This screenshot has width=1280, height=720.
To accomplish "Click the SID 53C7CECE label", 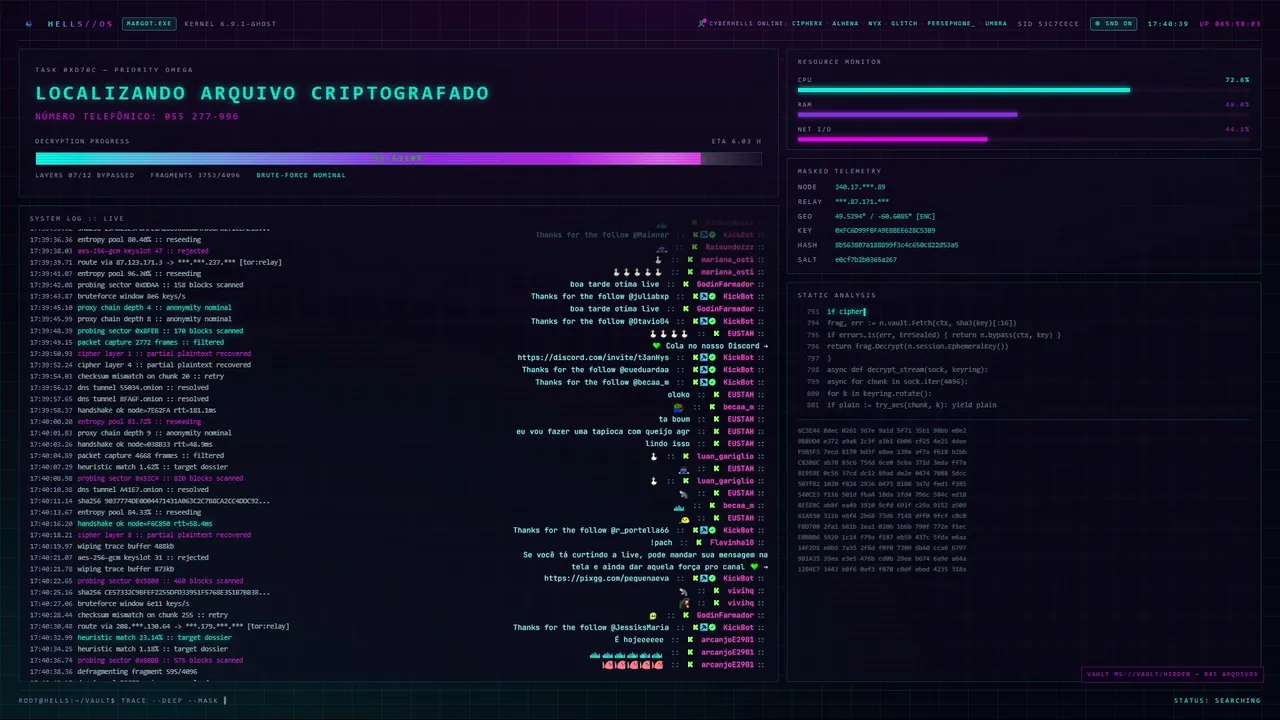I will click(1048, 23).
